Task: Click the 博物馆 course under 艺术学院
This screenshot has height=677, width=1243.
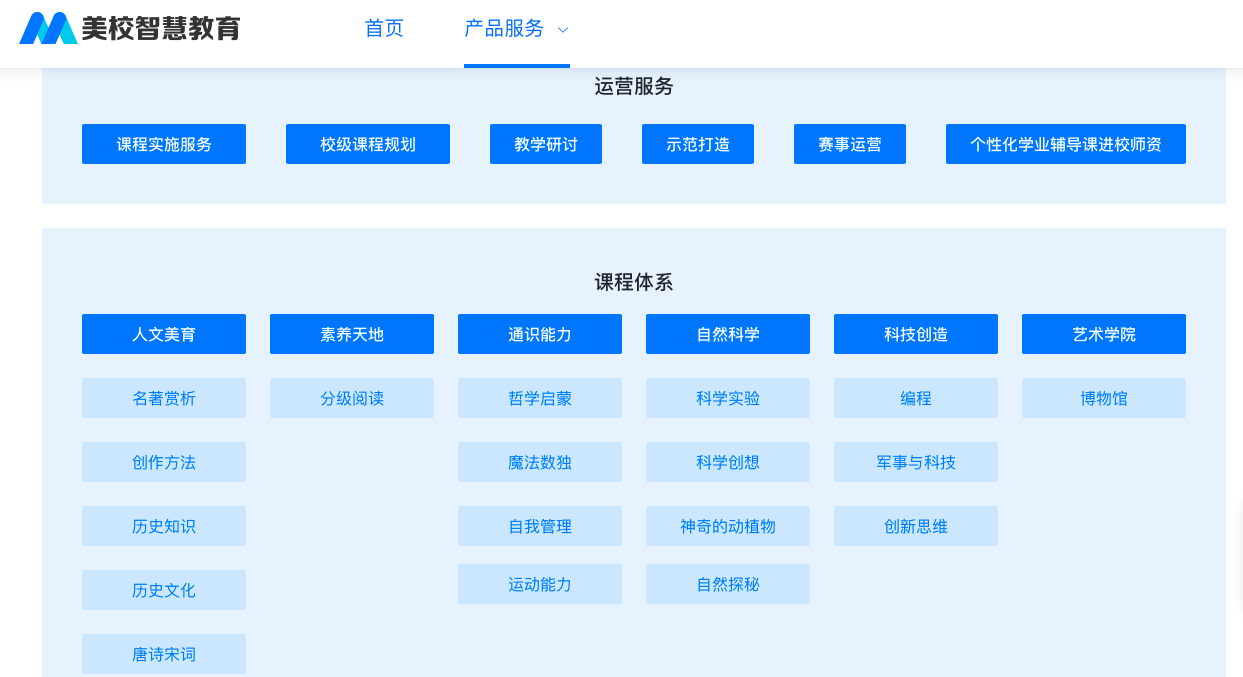Action: pos(1103,397)
